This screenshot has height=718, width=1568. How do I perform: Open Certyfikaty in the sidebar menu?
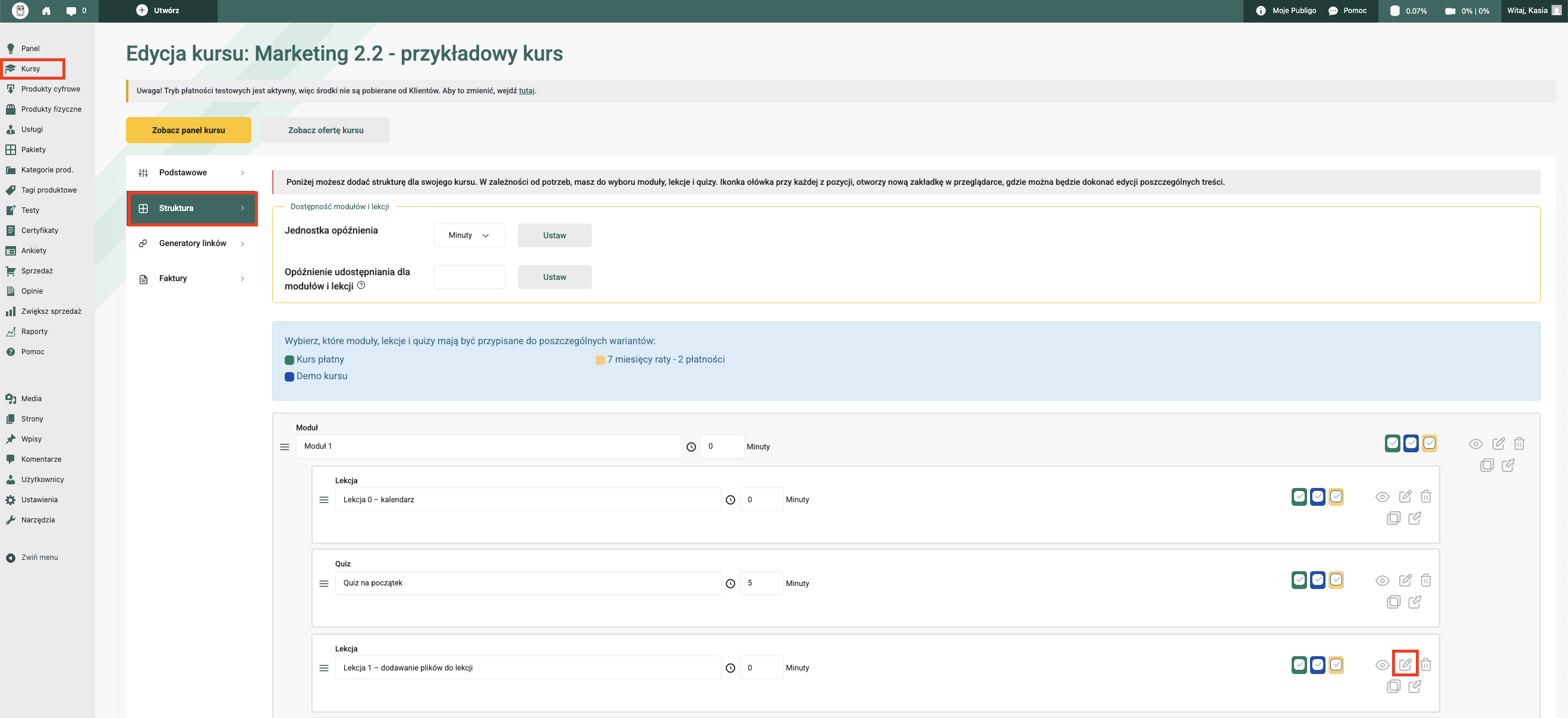coord(40,231)
